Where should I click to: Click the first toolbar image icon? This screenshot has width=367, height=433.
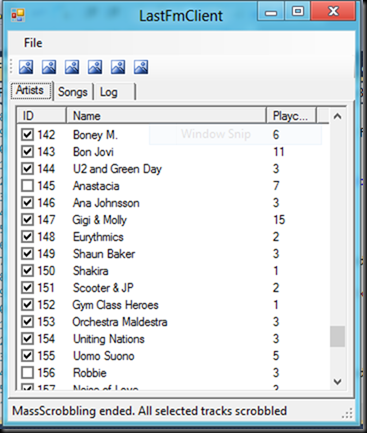[x=26, y=67]
